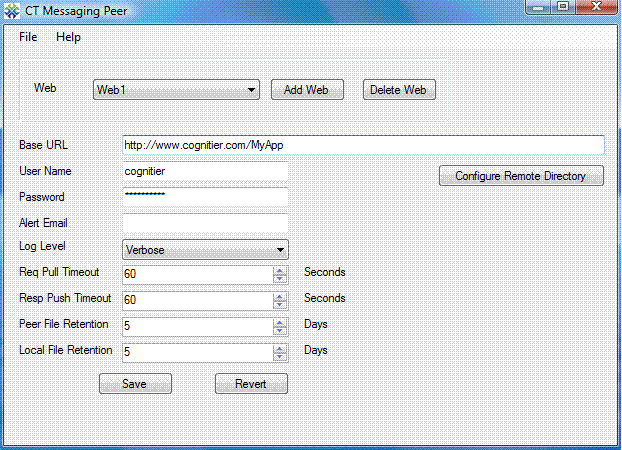622x450 pixels.
Task: Click into the empty Alert Email field
Action: tap(205, 223)
